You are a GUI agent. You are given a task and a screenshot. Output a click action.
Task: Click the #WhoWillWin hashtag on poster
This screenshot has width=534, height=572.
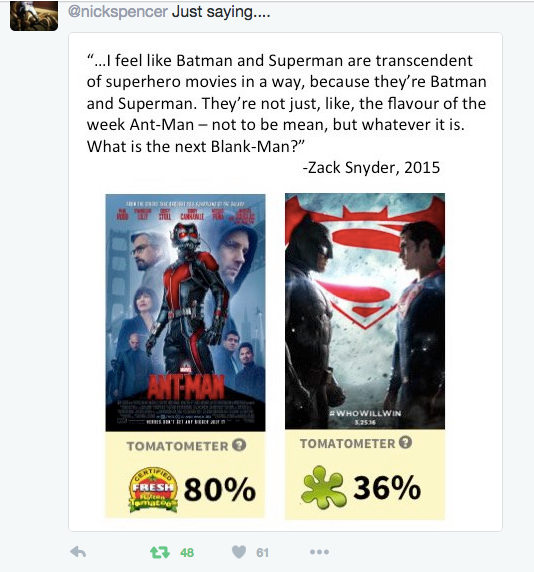[365, 413]
